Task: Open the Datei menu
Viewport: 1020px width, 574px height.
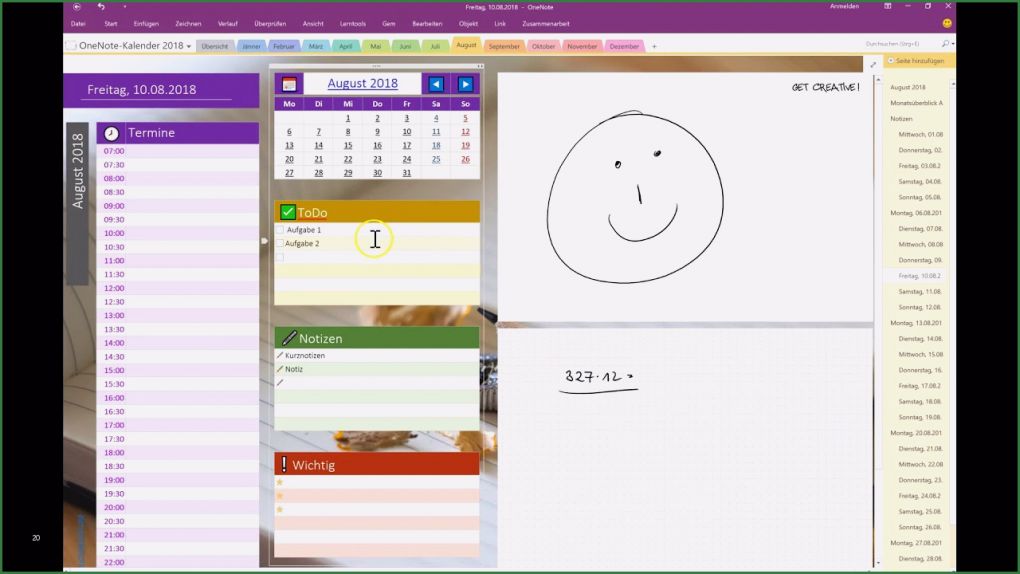Action: click(x=78, y=23)
